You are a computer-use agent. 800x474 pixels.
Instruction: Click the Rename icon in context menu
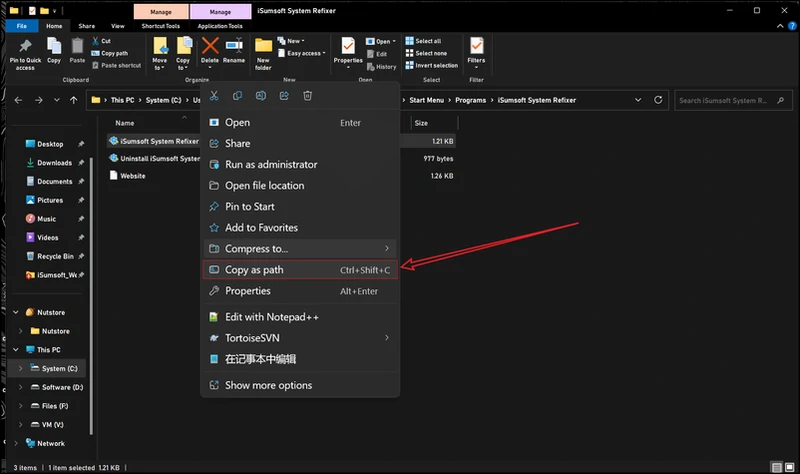pos(261,95)
